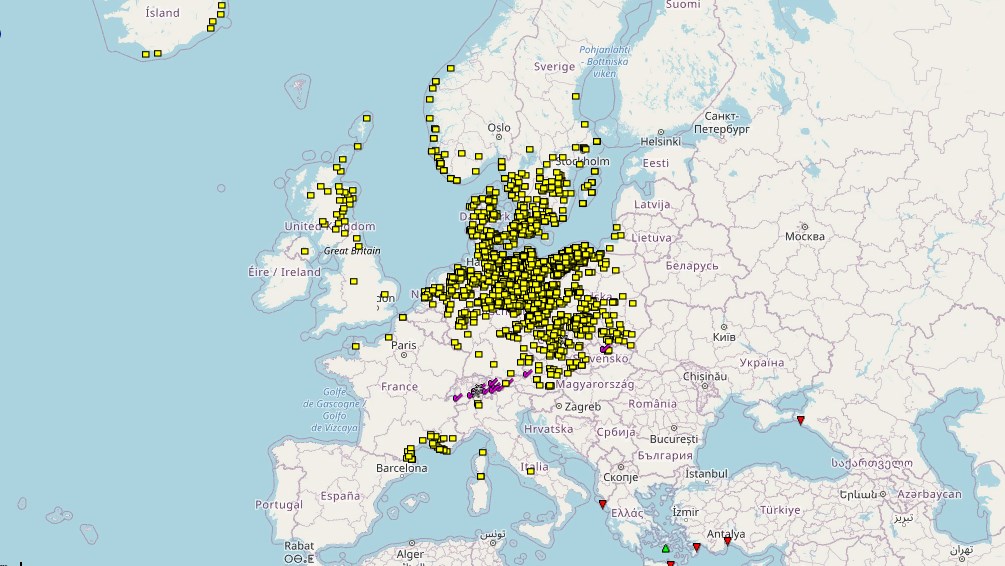Select the red triangle on Greece's west coast
1005x566 pixels.
point(601,503)
